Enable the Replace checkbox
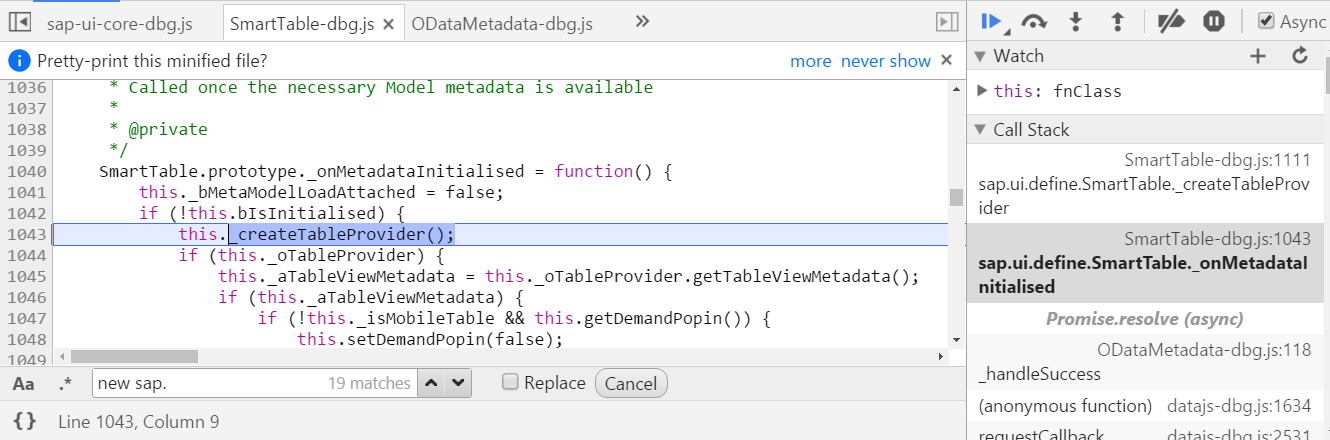 tap(510, 382)
